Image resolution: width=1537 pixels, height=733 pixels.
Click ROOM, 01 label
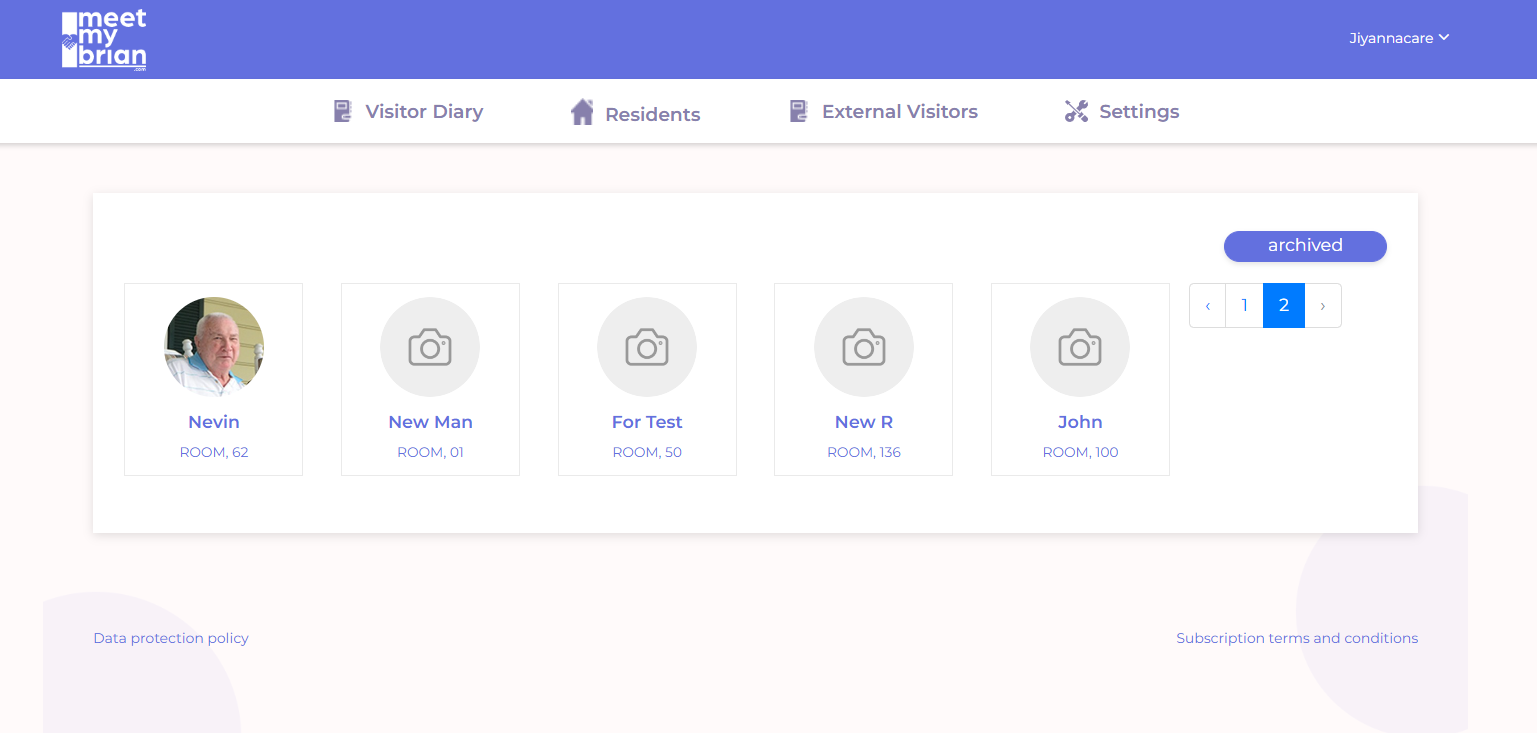pyautogui.click(x=430, y=452)
